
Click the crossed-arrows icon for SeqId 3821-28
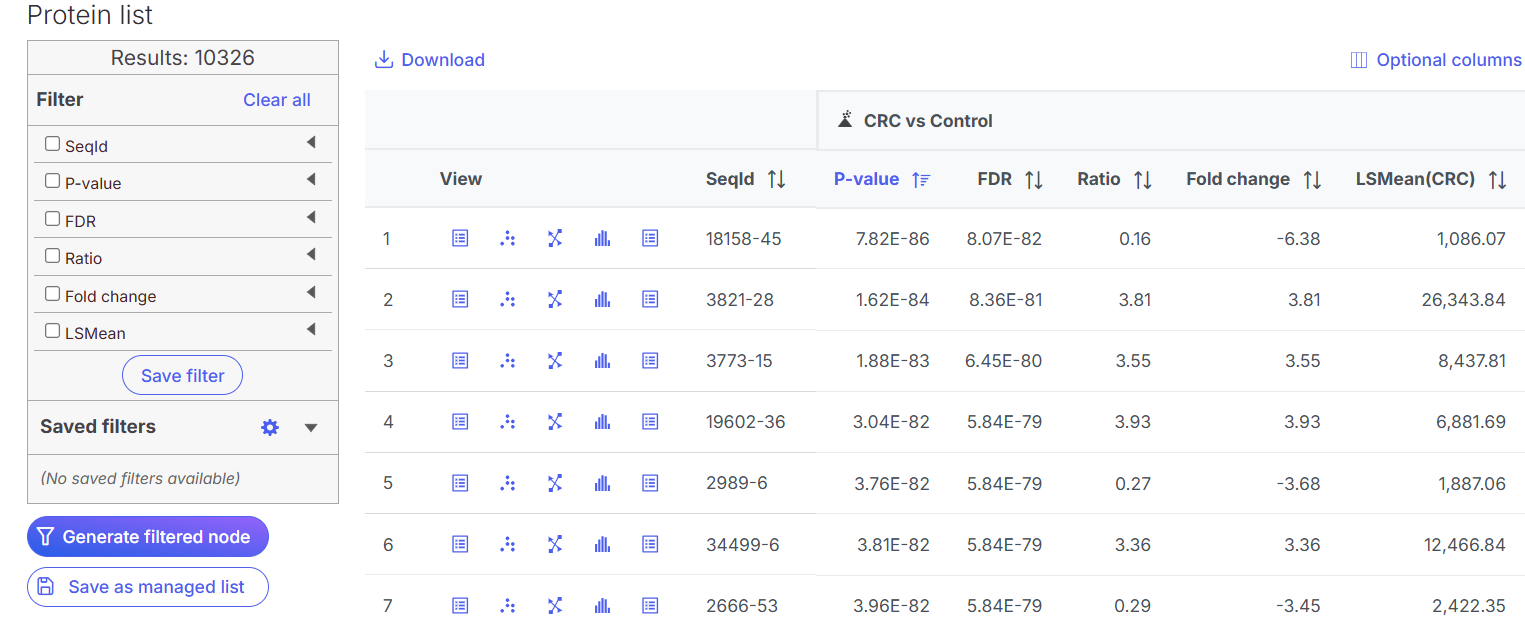coord(555,299)
